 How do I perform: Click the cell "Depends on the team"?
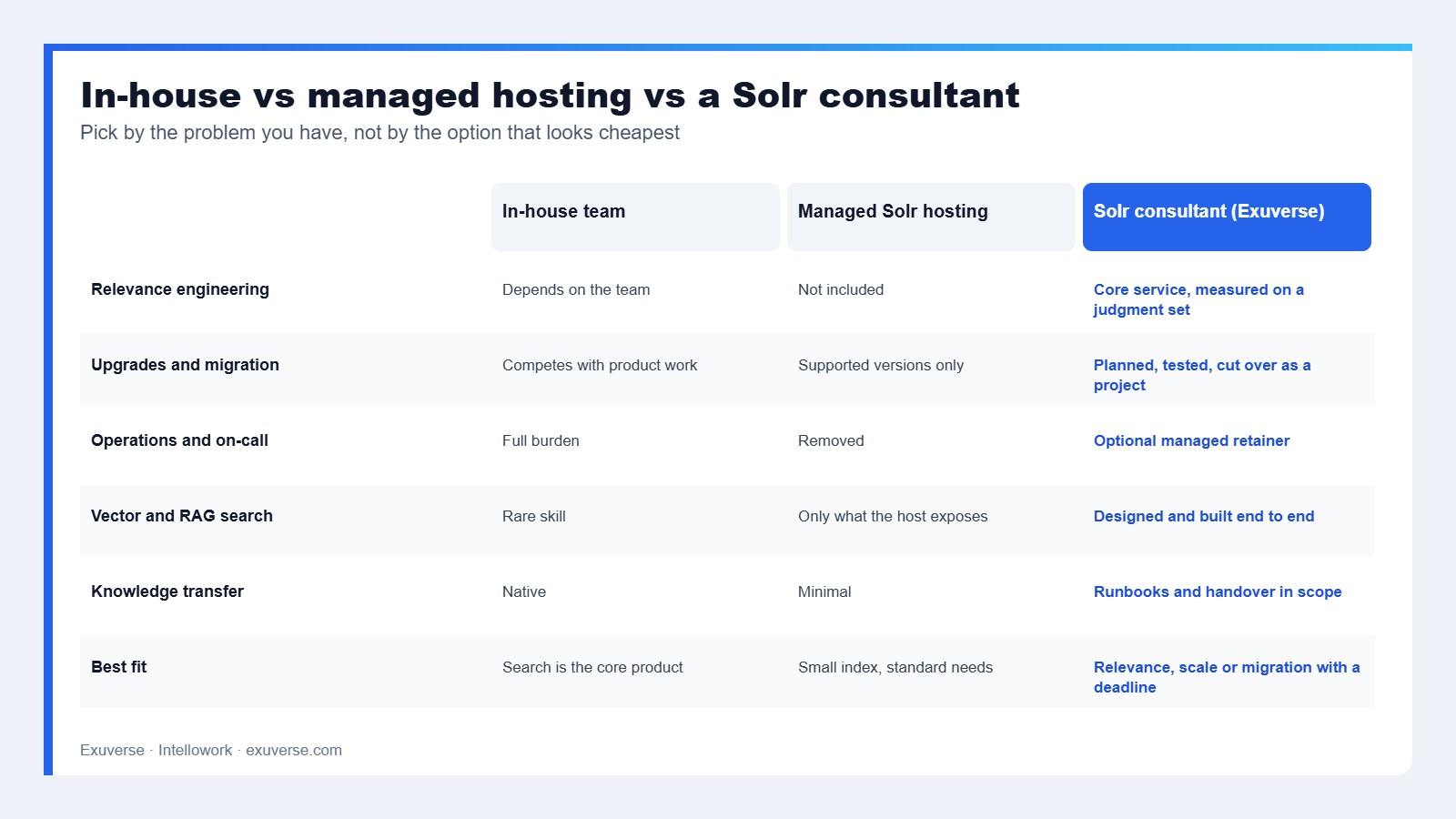[x=576, y=289]
